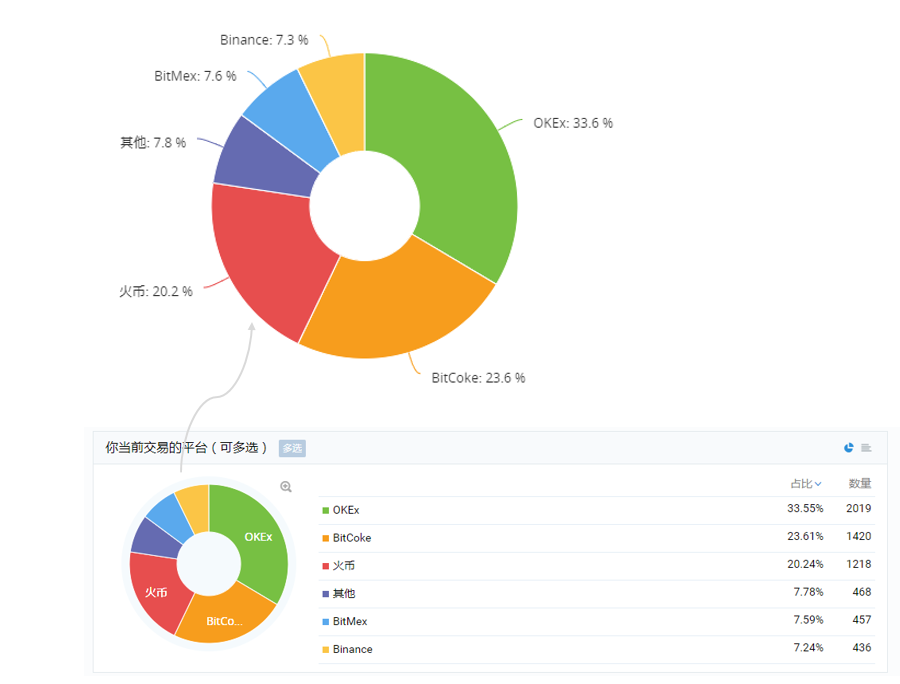Image resolution: width=900 pixels, height=684 pixels.
Task: Click the count value 1218
Action: click(x=859, y=564)
